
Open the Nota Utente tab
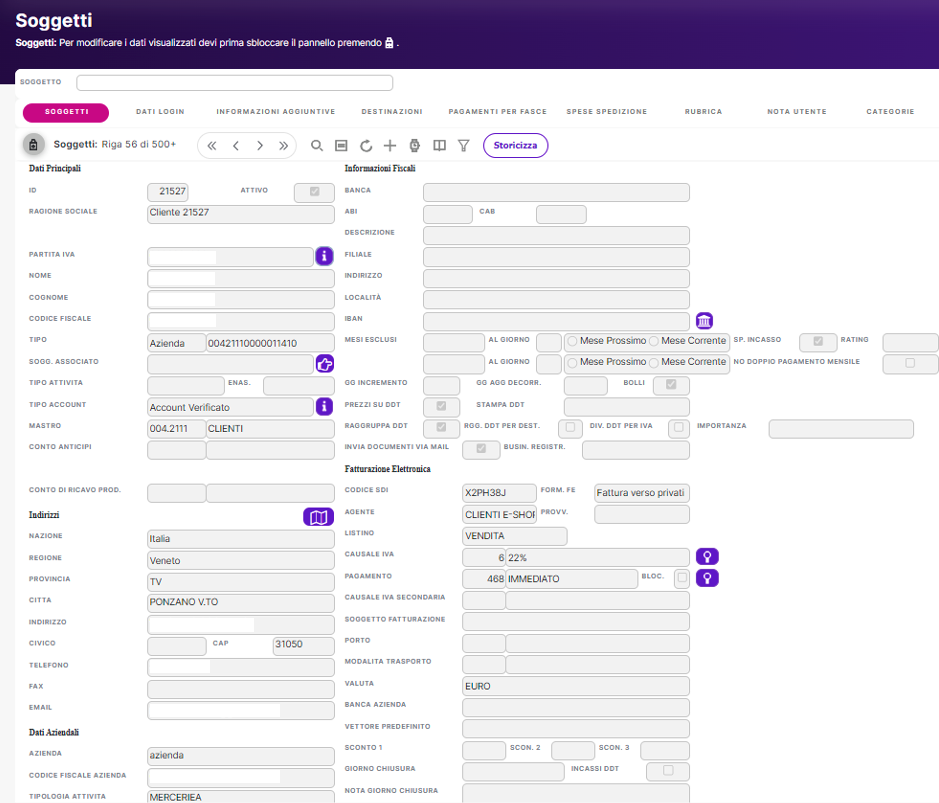pos(796,112)
